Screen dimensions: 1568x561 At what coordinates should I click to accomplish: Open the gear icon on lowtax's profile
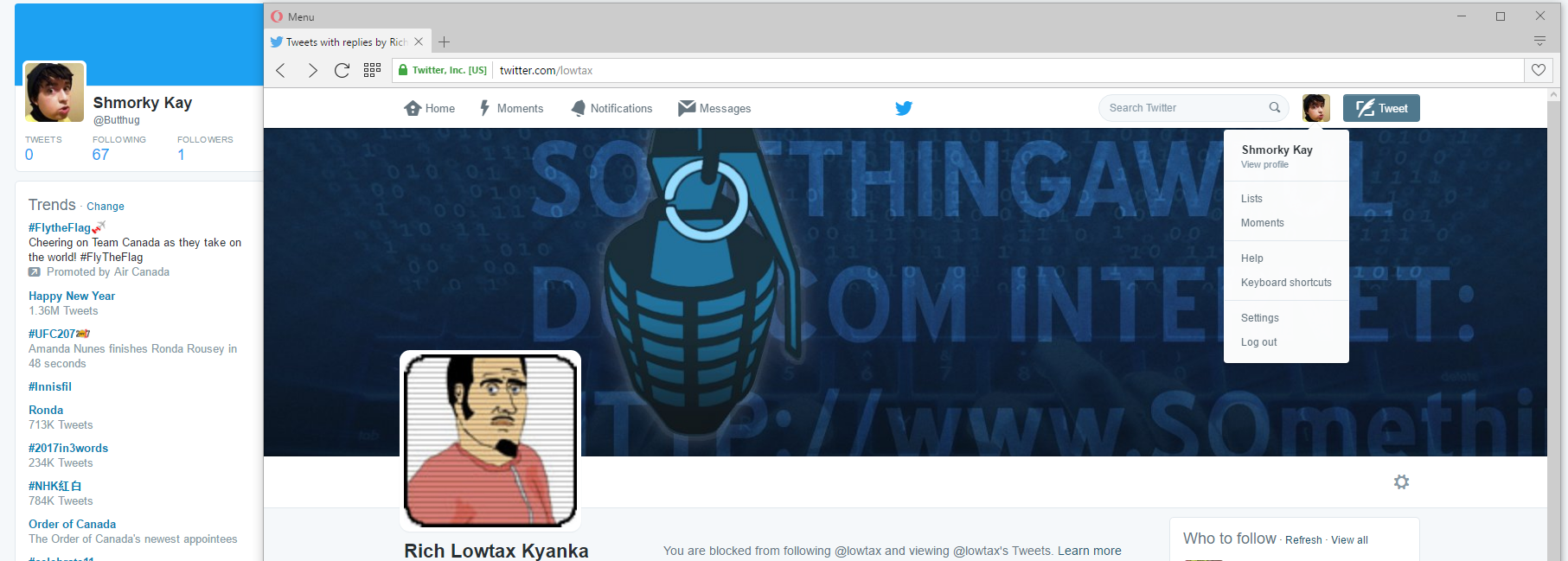(1401, 482)
